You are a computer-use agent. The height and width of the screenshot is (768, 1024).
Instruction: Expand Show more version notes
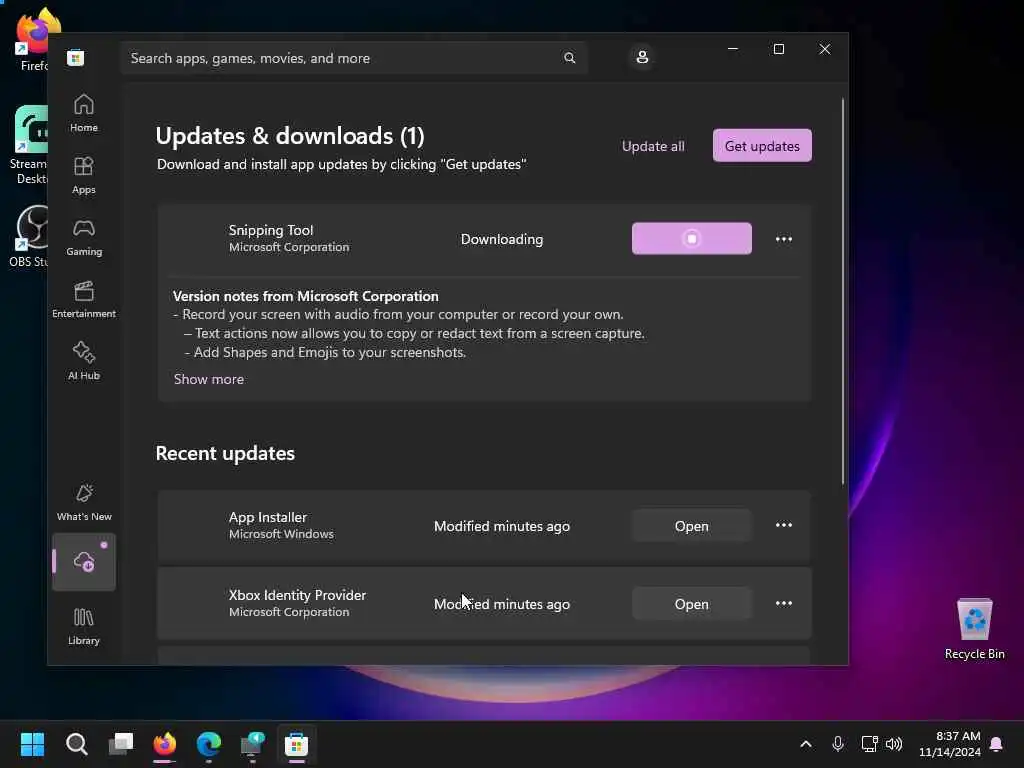[x=209, y=379]
